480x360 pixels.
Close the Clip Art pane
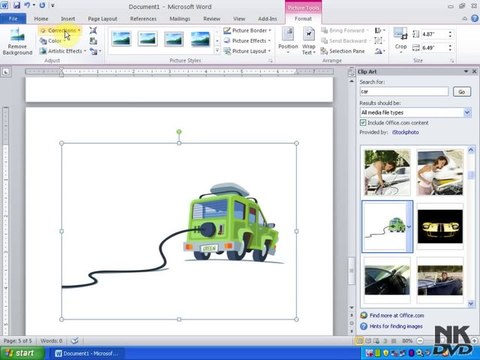point(474,71)
